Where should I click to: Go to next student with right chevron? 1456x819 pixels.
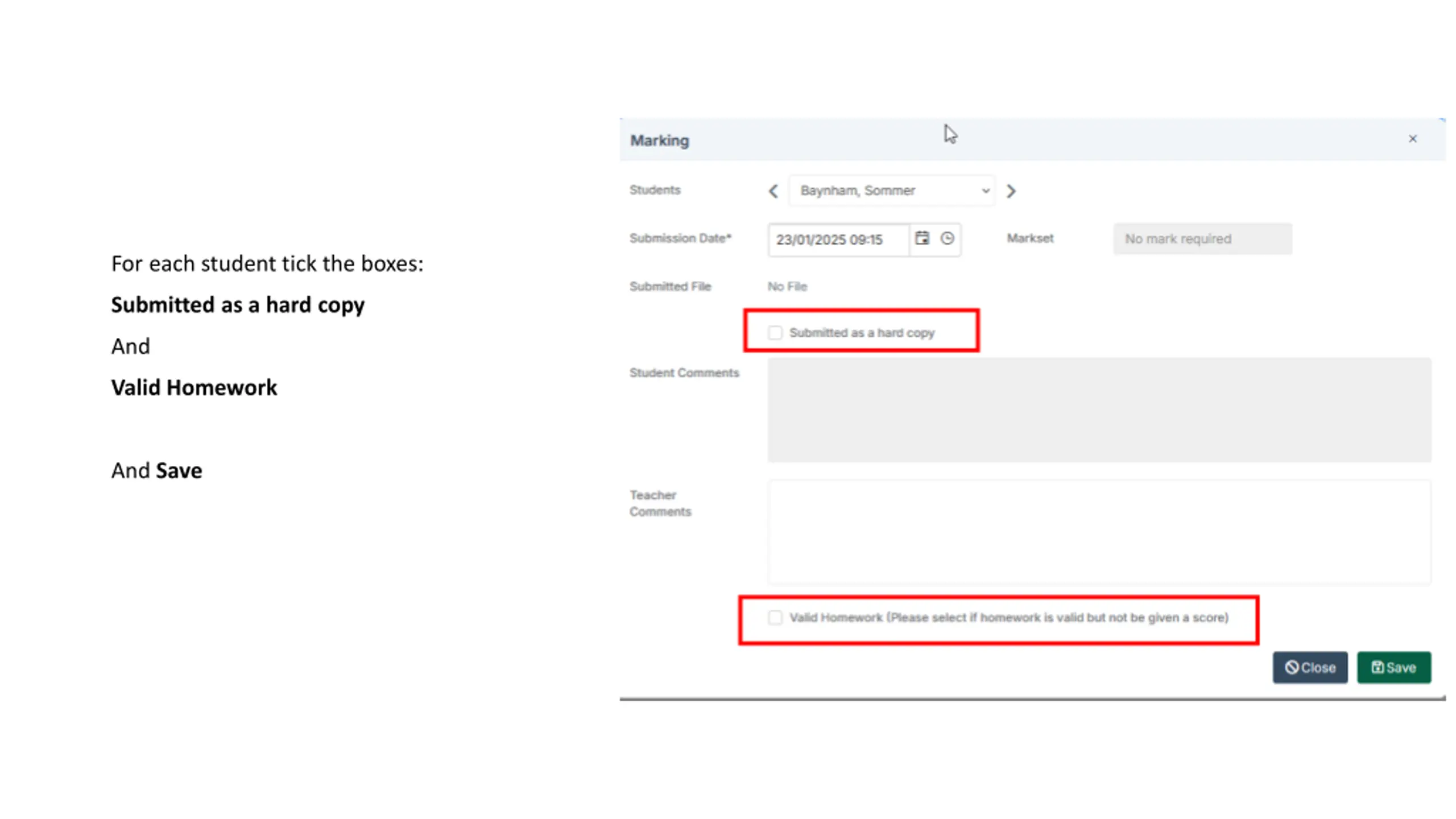(x=1011, y=191)
